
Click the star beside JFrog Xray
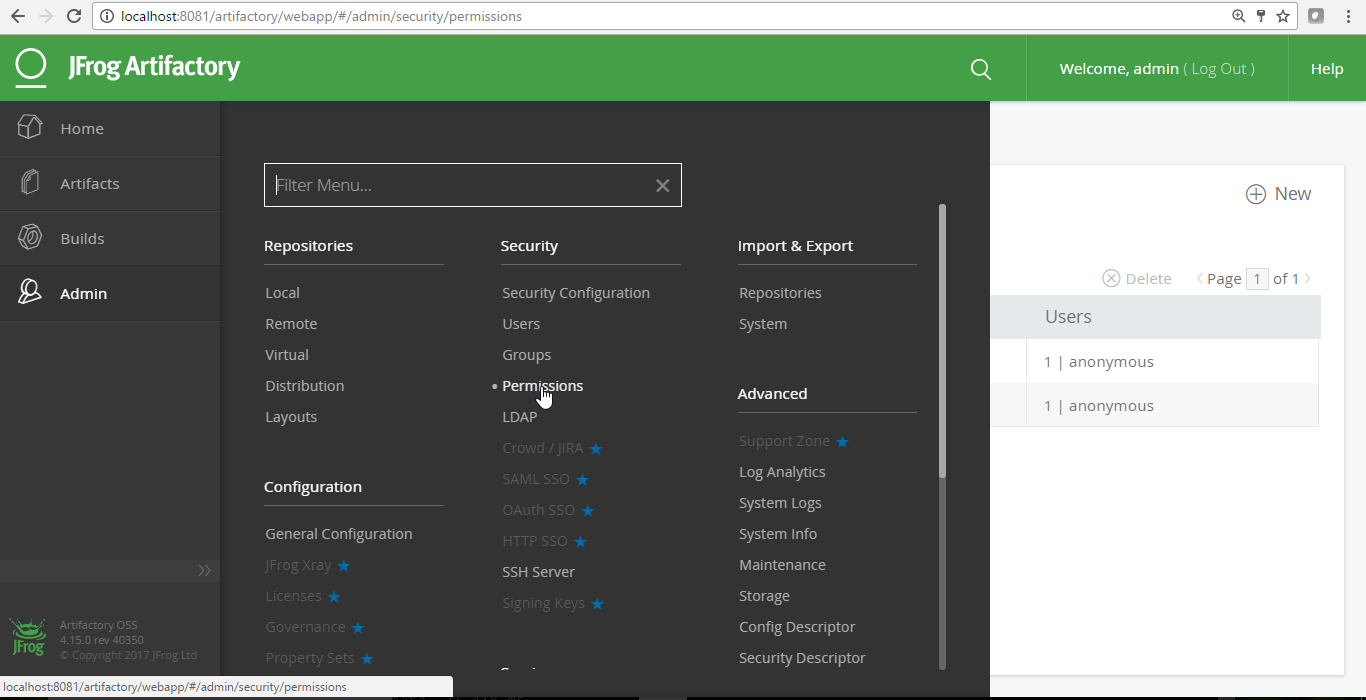[344, 566]
